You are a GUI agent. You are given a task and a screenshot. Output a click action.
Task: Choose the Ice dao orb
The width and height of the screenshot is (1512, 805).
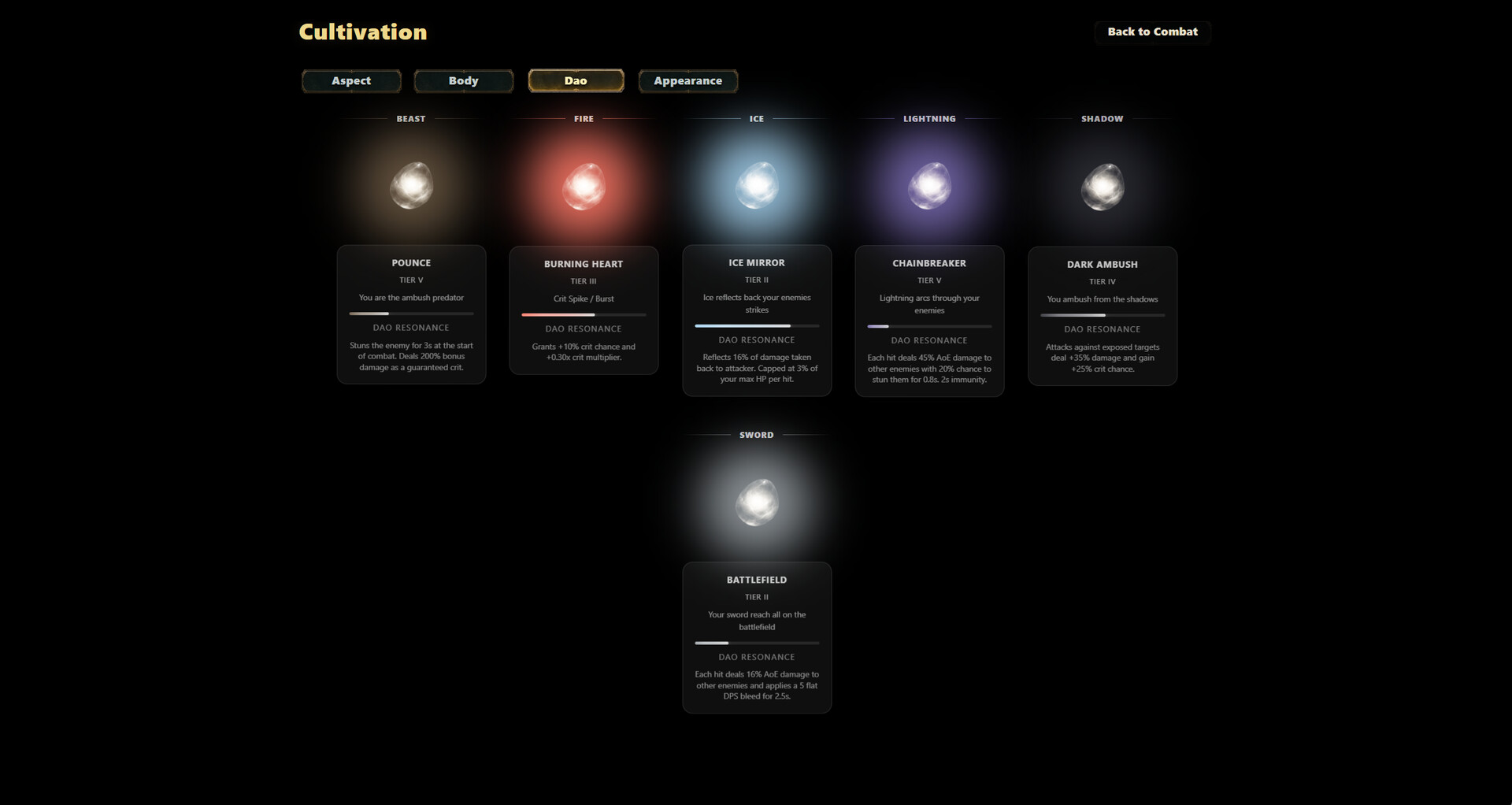757,186
